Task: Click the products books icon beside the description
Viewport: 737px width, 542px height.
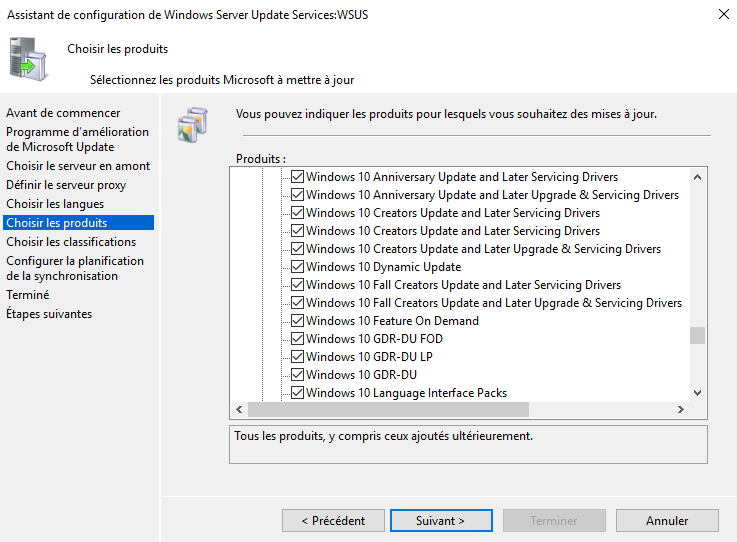Action: tap(193, 125)
